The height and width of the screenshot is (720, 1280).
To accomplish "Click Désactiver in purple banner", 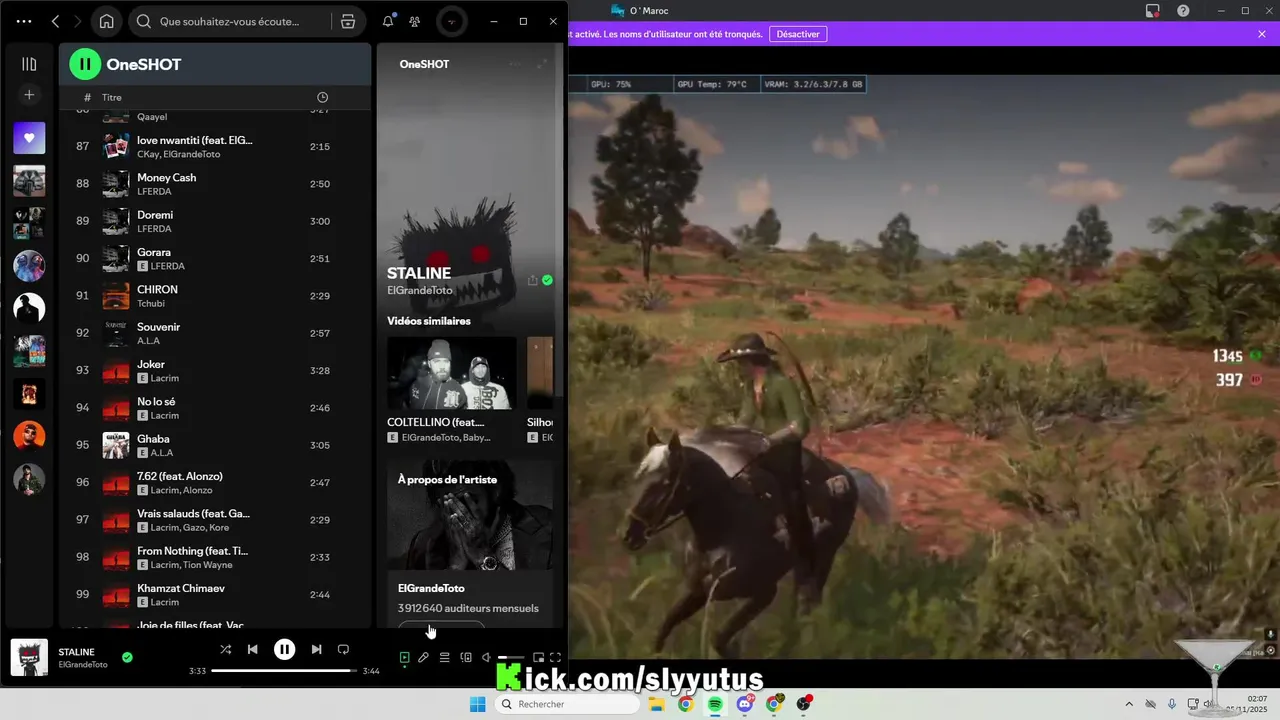I will click(798, 34).
